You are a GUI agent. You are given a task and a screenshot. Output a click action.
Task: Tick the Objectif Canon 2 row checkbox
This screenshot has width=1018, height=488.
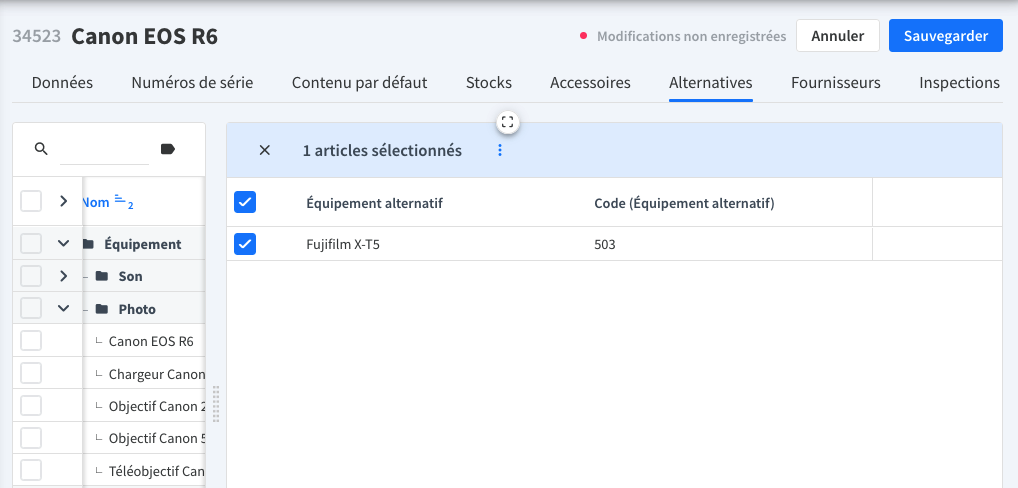(31, 406)
